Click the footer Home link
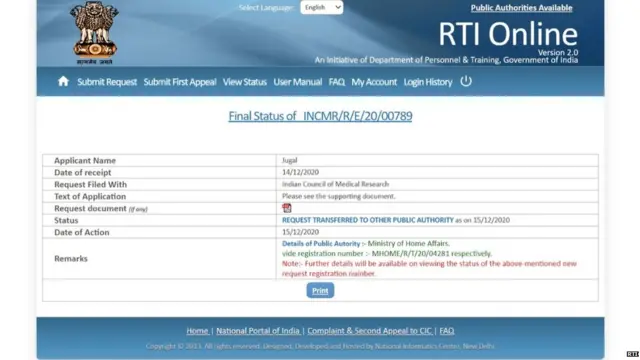 coord(198,331)
